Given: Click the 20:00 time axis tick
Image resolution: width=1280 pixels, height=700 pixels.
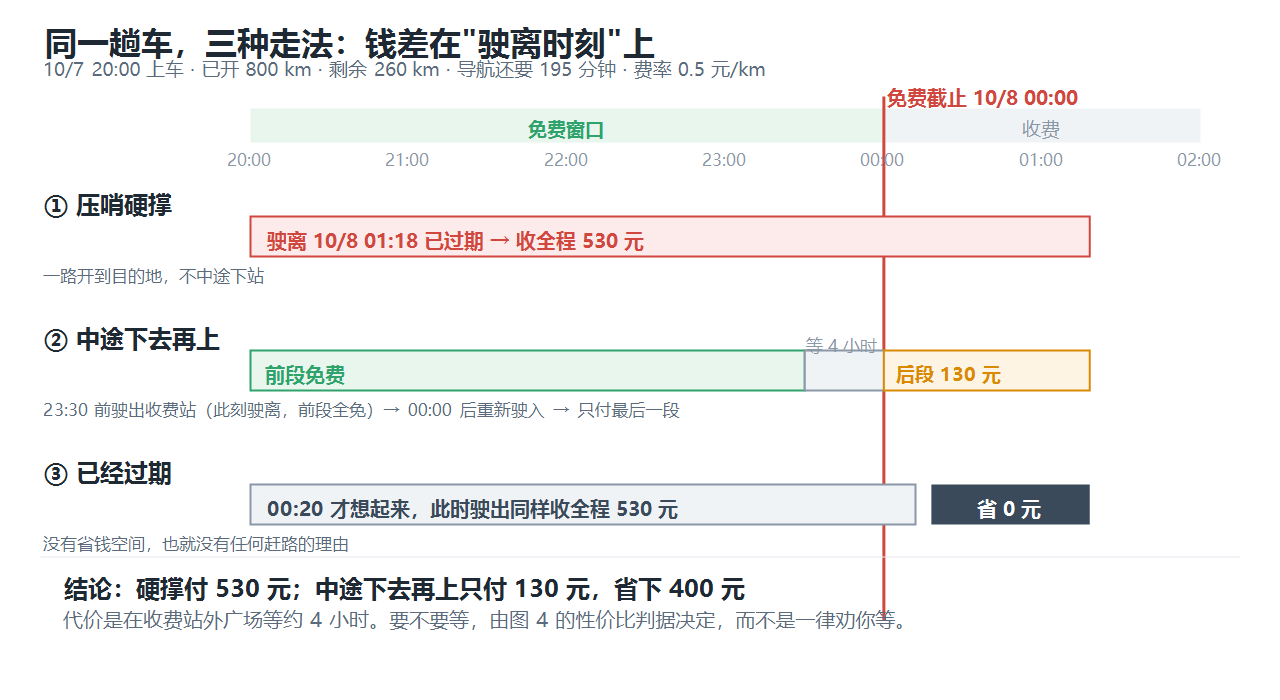Looking at the screenshot, I should tap(249, 160).
